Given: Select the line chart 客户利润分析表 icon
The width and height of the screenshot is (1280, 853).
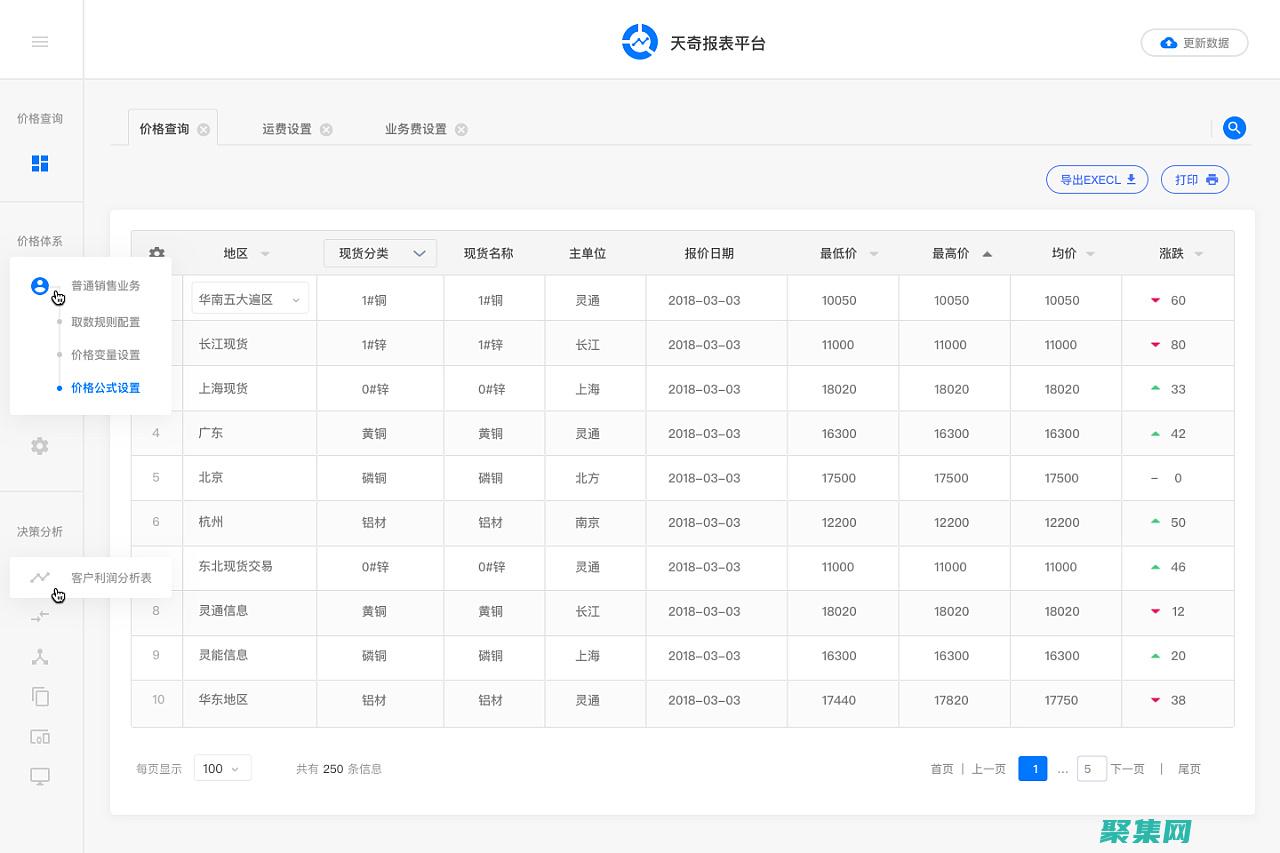Looking at the screenshot, I should 40,576.
